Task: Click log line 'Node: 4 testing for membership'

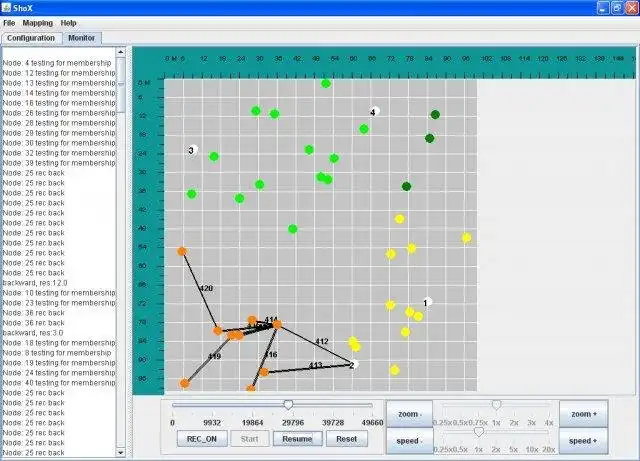Action: [57, 63]
